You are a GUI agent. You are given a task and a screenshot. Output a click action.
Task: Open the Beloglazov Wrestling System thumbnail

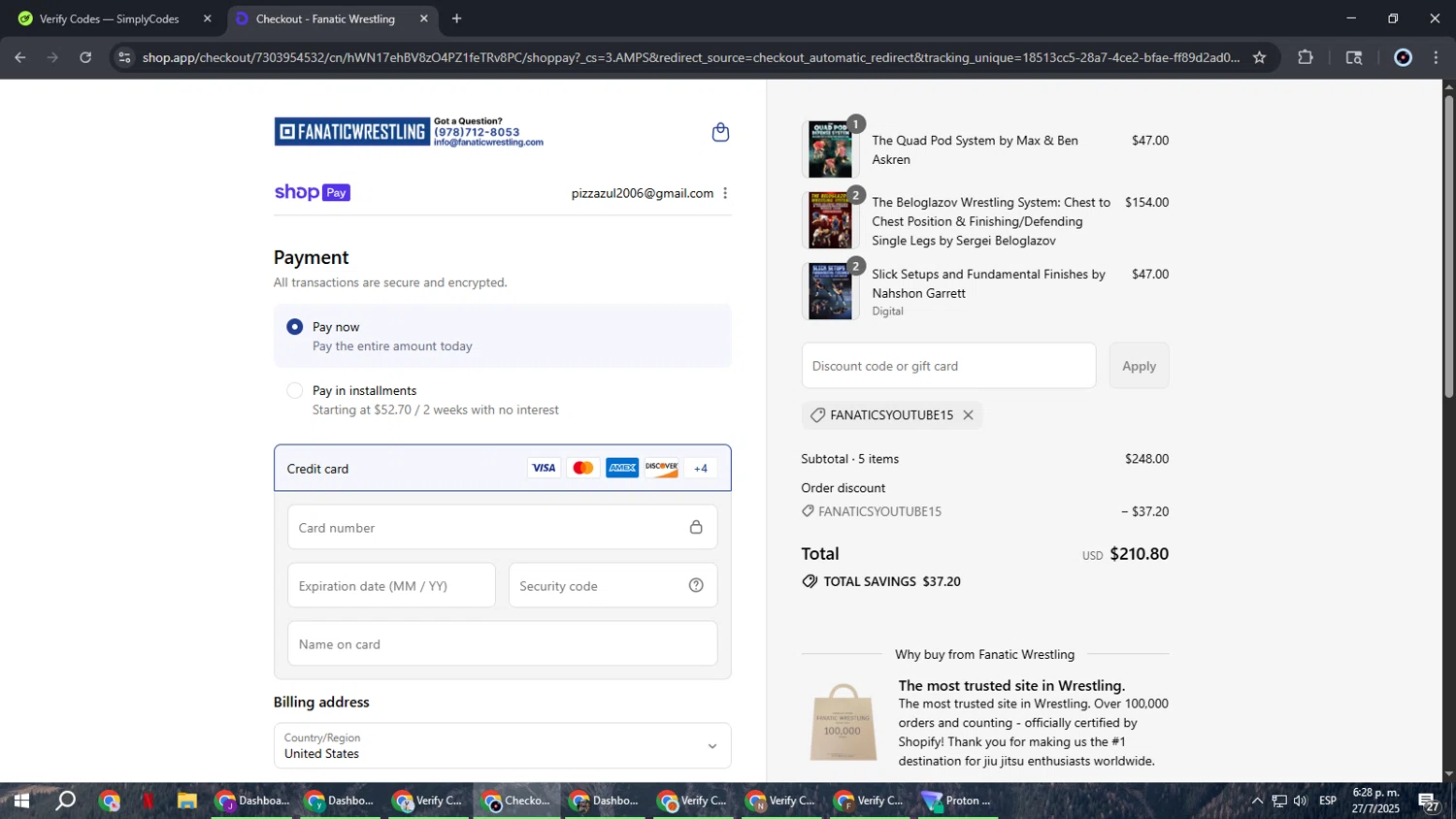tap(831, 221)
